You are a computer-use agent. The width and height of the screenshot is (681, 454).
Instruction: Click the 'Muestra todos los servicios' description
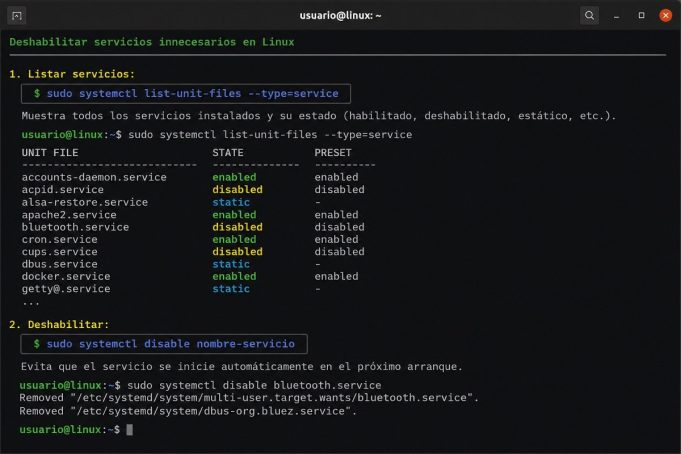point(319,116)
